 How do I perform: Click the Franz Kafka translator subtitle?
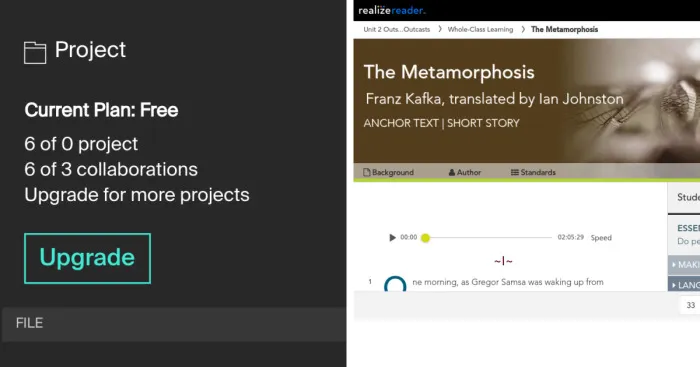(x=494, y=99)
